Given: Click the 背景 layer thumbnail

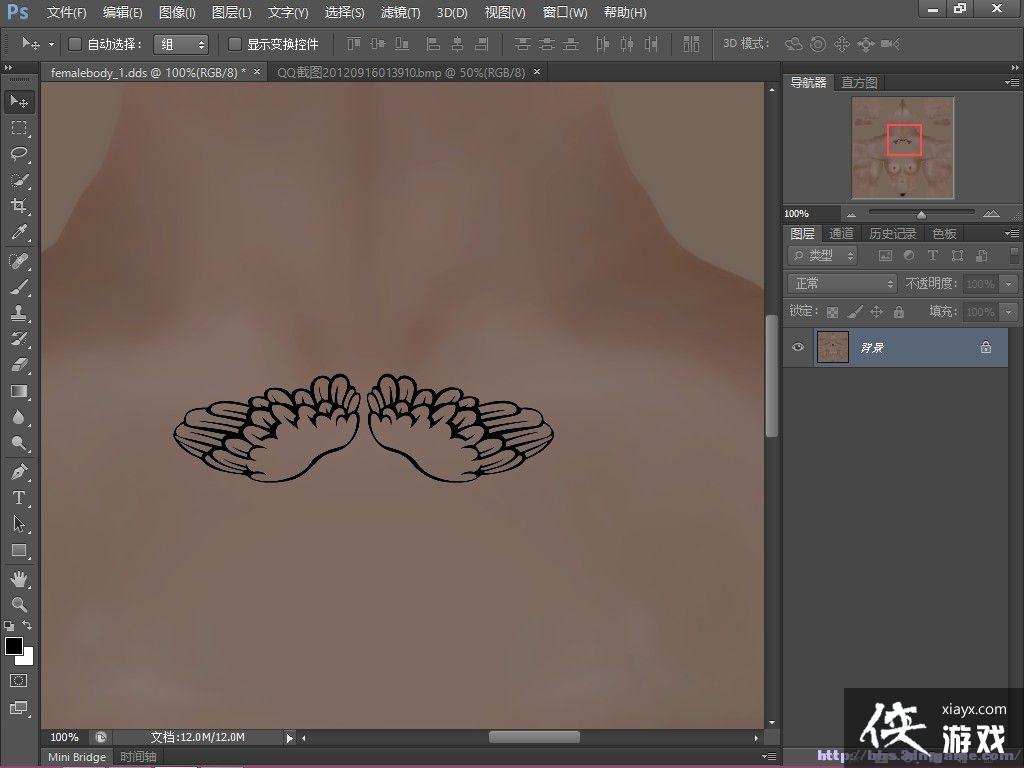Looking at the screenshot, I should (832, 347).
